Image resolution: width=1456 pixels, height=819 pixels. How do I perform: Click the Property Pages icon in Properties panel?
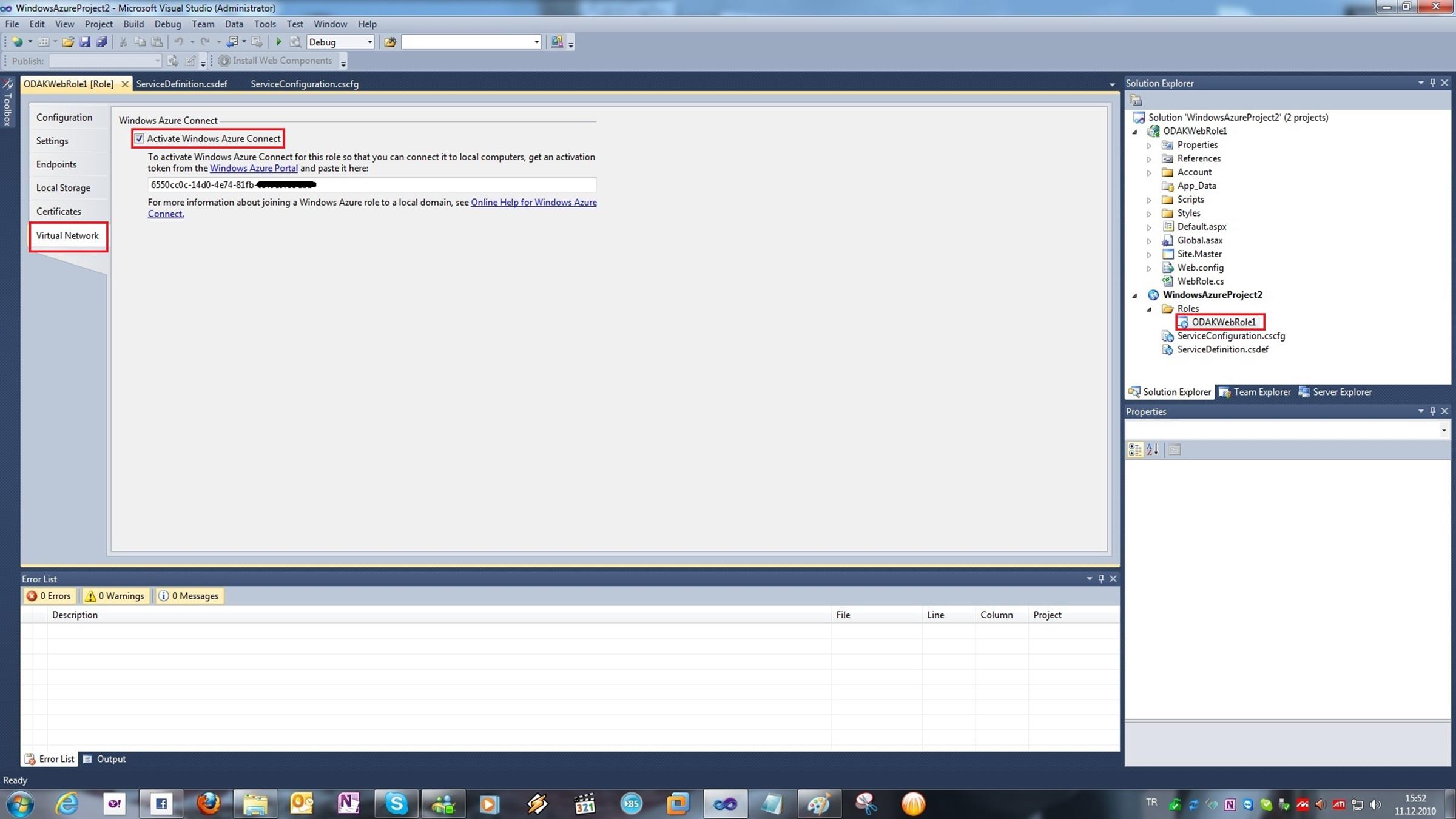coord(1175,450)
